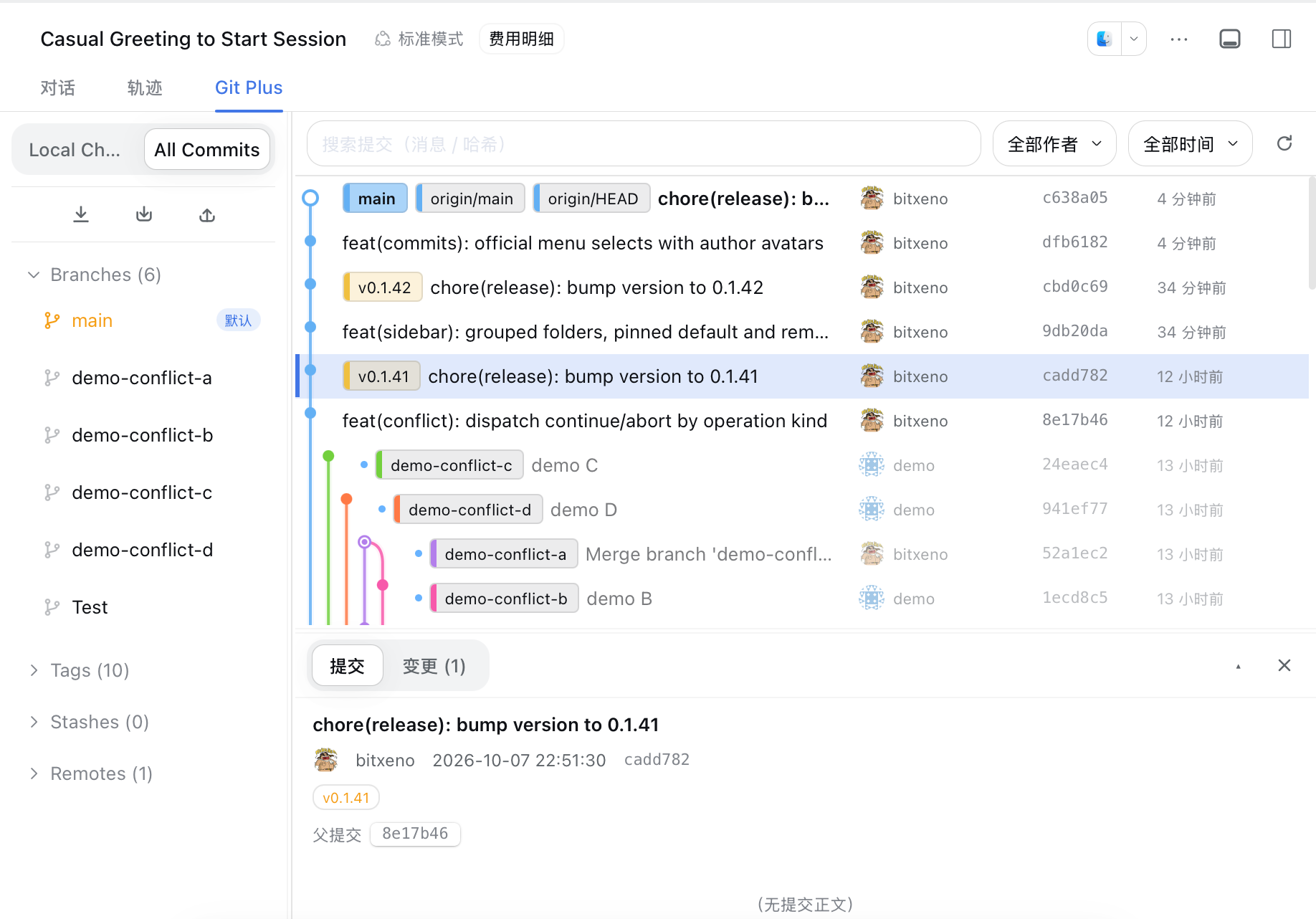Click bitxeno avatar in commit details
Viewport: 1316px width, 919px height.
[326, 760]
